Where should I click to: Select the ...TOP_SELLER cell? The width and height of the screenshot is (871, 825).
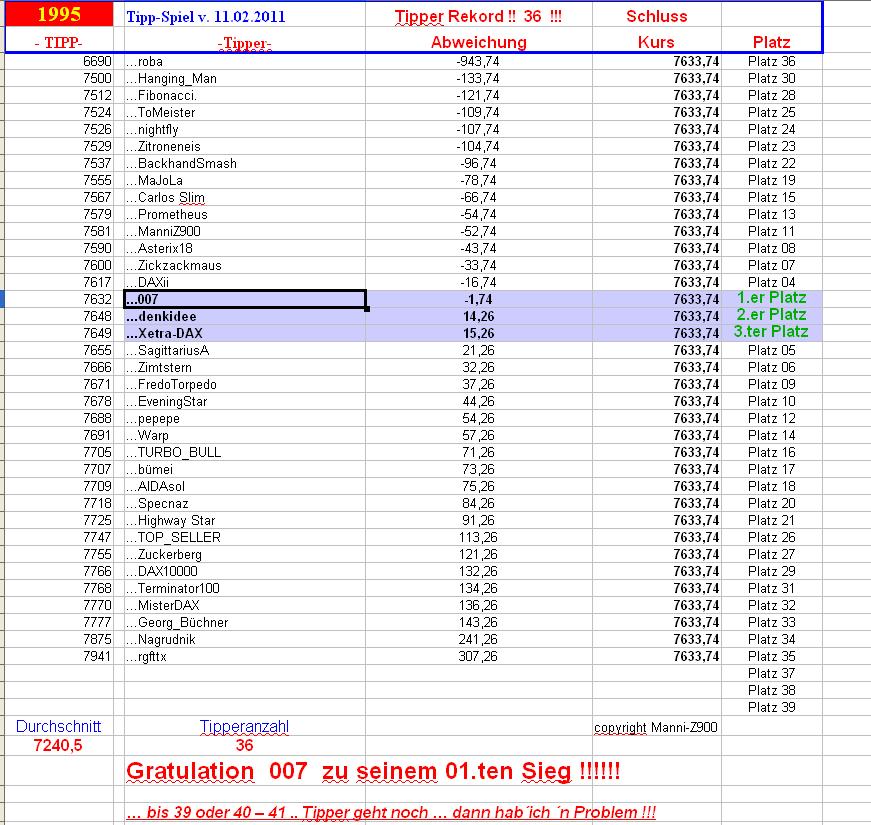click(x=245, y=537)
